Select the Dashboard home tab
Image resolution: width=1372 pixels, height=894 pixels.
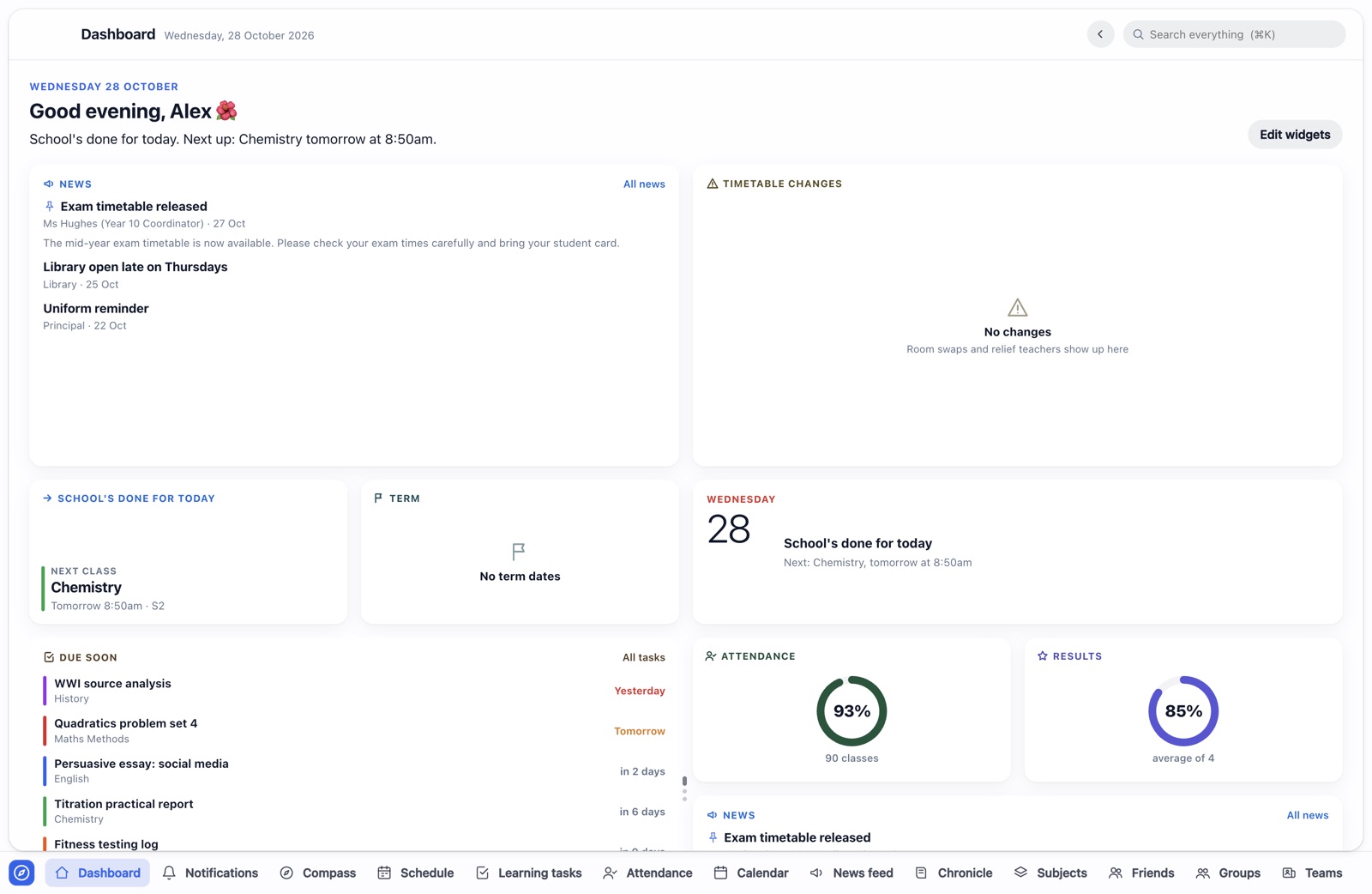point(98,873)
